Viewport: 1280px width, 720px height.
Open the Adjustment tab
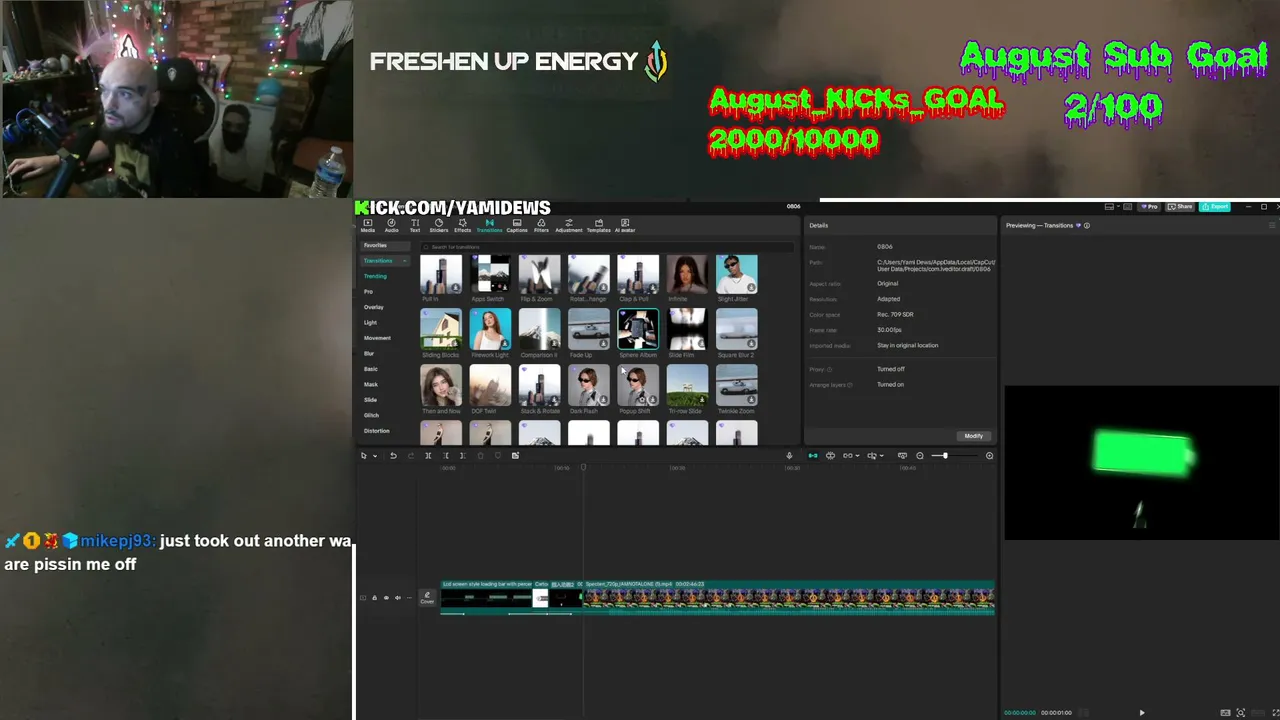click(x=569, y=226)
